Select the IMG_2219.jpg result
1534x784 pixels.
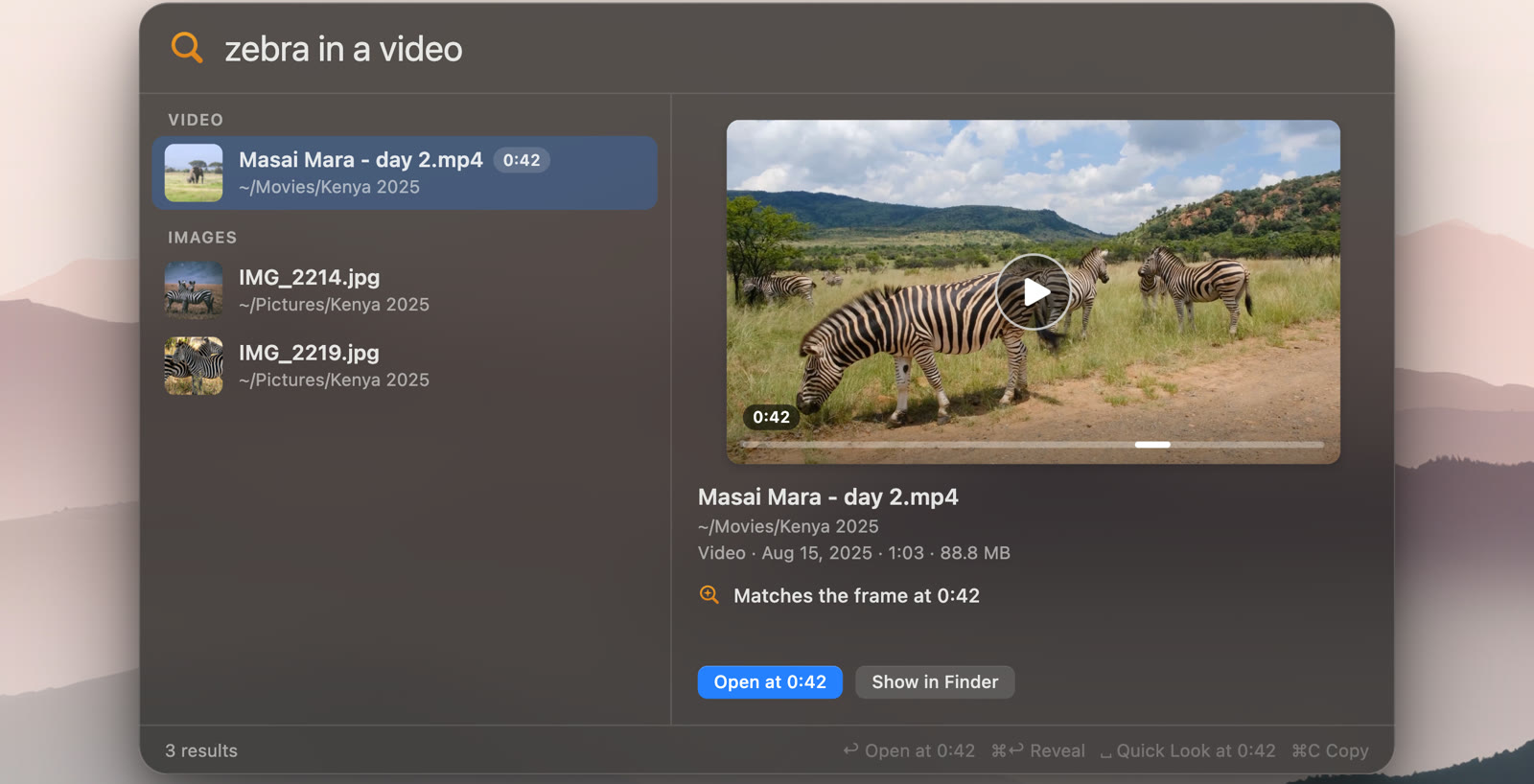point(405,365)
